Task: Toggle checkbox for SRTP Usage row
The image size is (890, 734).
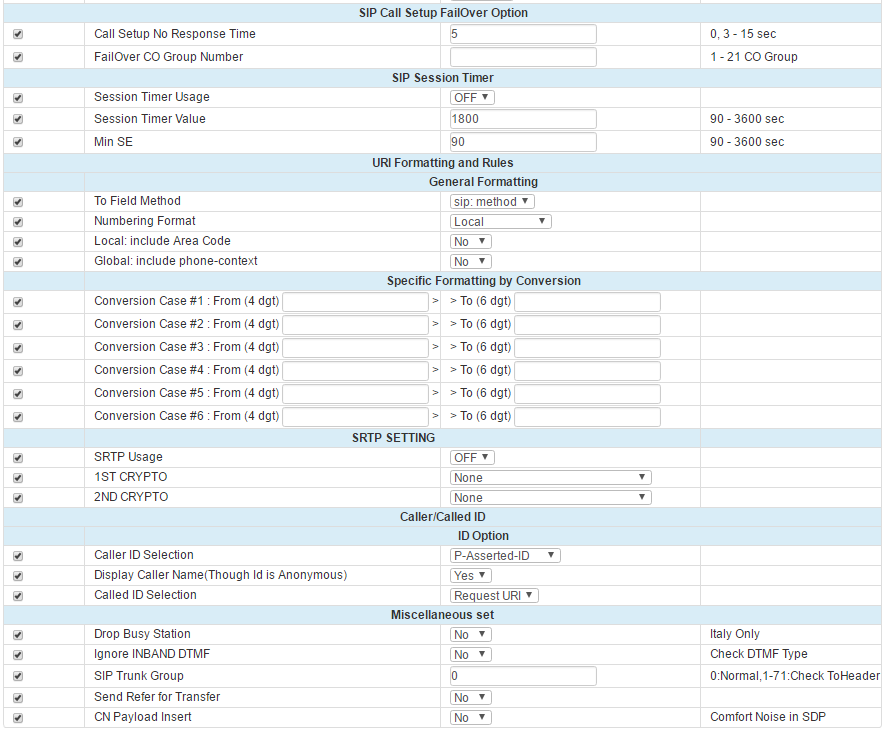Action: (x=18, y=458)
